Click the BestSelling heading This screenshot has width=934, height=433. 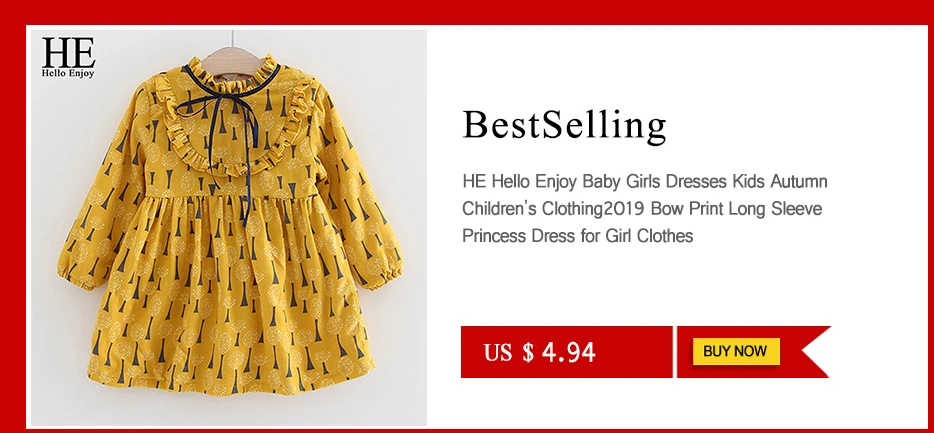[564, 125]
